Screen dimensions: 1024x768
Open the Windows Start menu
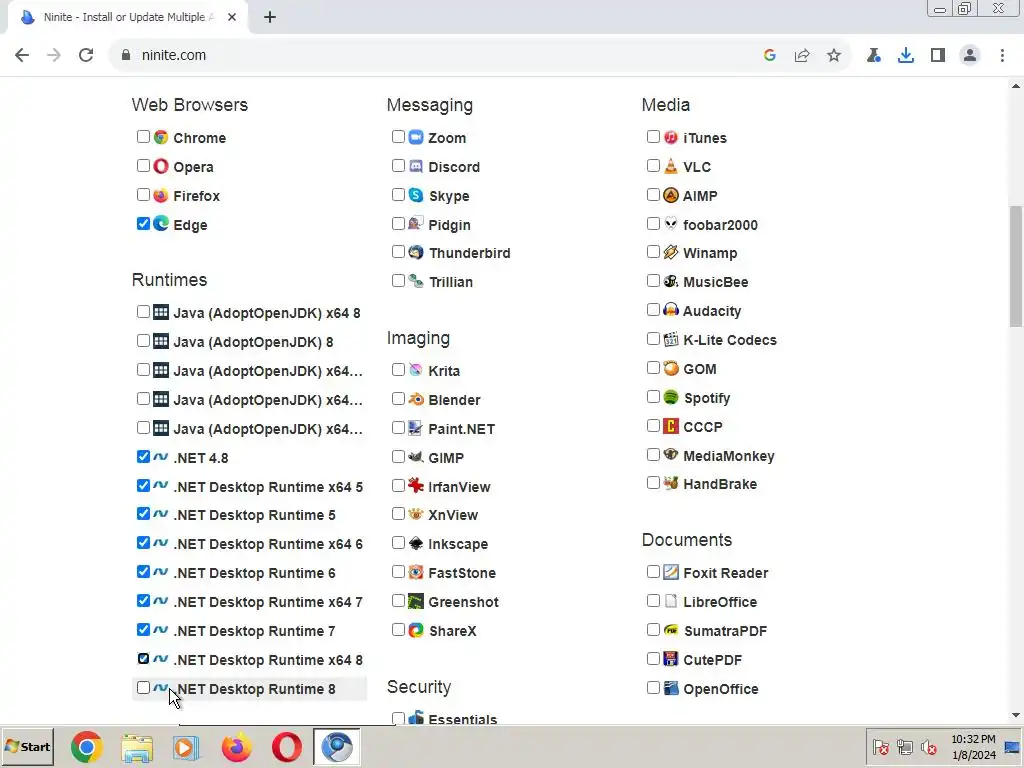[x=27, y=747]
